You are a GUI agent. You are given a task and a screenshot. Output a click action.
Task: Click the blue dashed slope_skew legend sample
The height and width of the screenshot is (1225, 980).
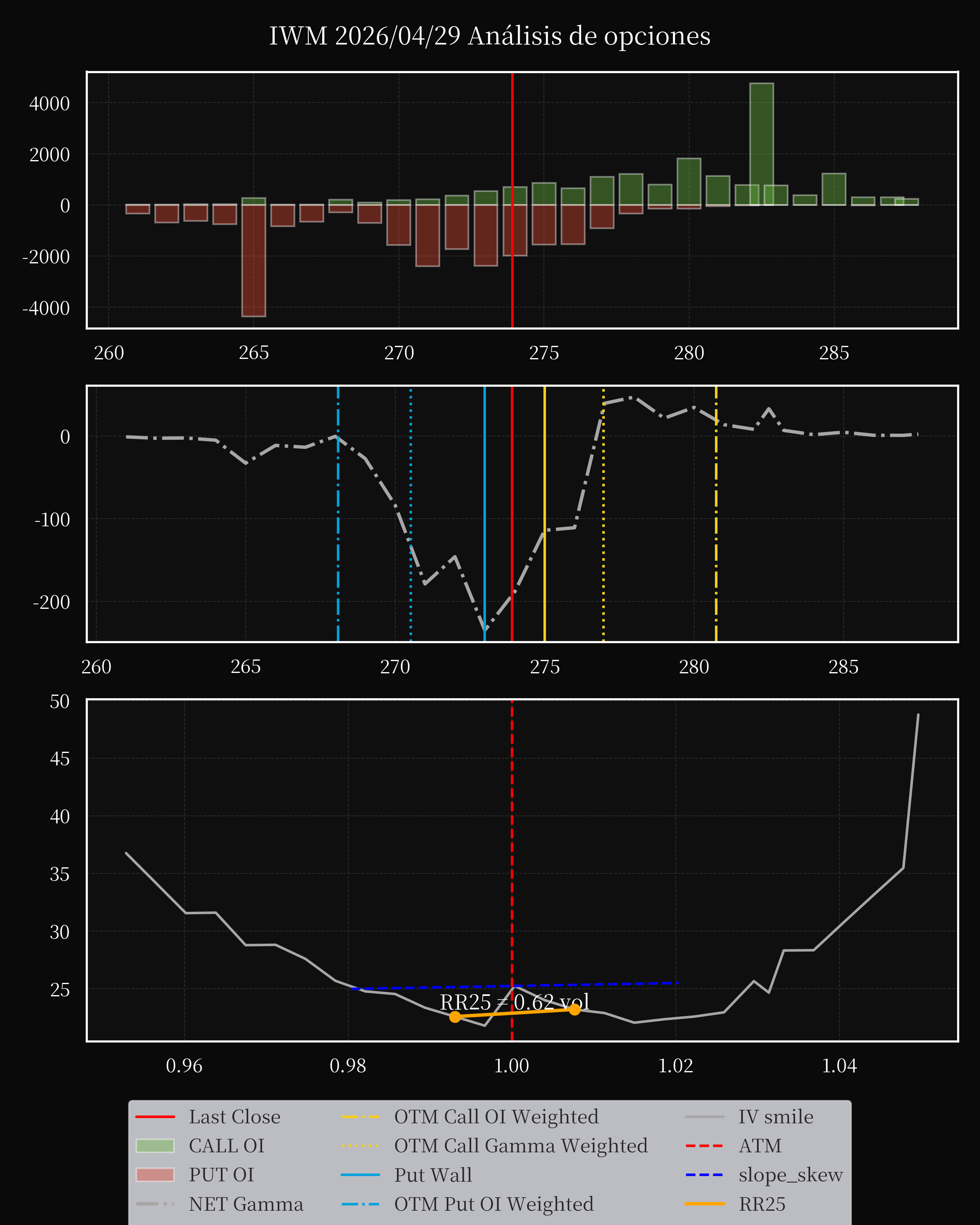pyautogui.click(x=704, y=1175)
